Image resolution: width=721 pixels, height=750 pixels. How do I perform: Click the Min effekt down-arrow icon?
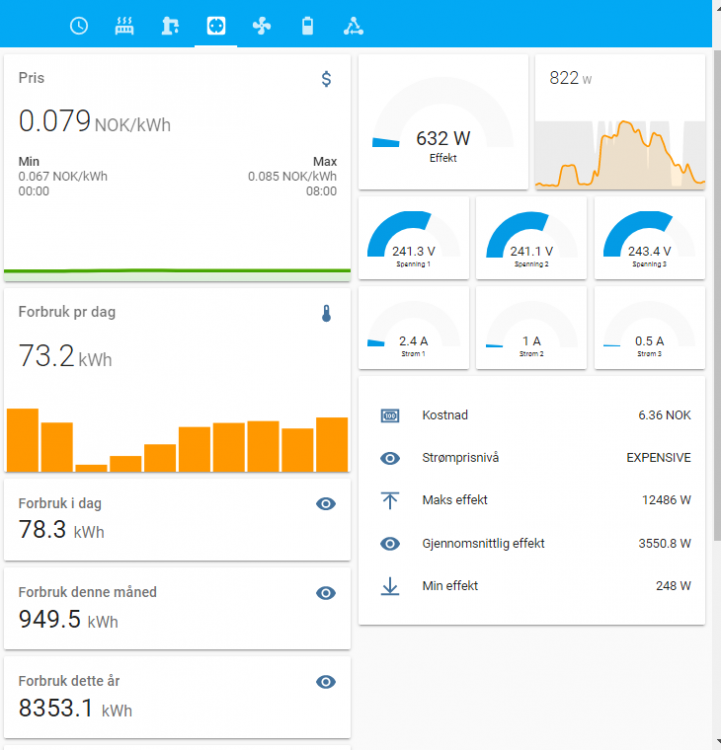[390, 586]
